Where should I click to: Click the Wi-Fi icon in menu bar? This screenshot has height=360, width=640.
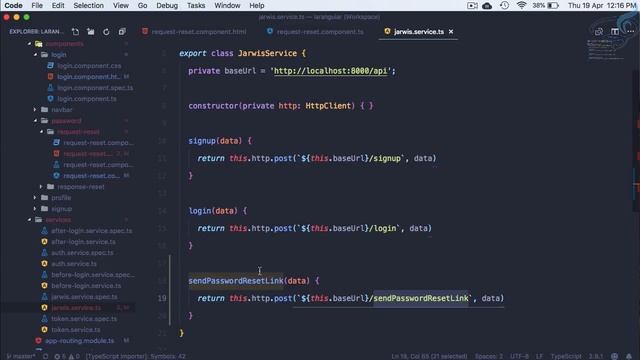(x=521, y=5)
